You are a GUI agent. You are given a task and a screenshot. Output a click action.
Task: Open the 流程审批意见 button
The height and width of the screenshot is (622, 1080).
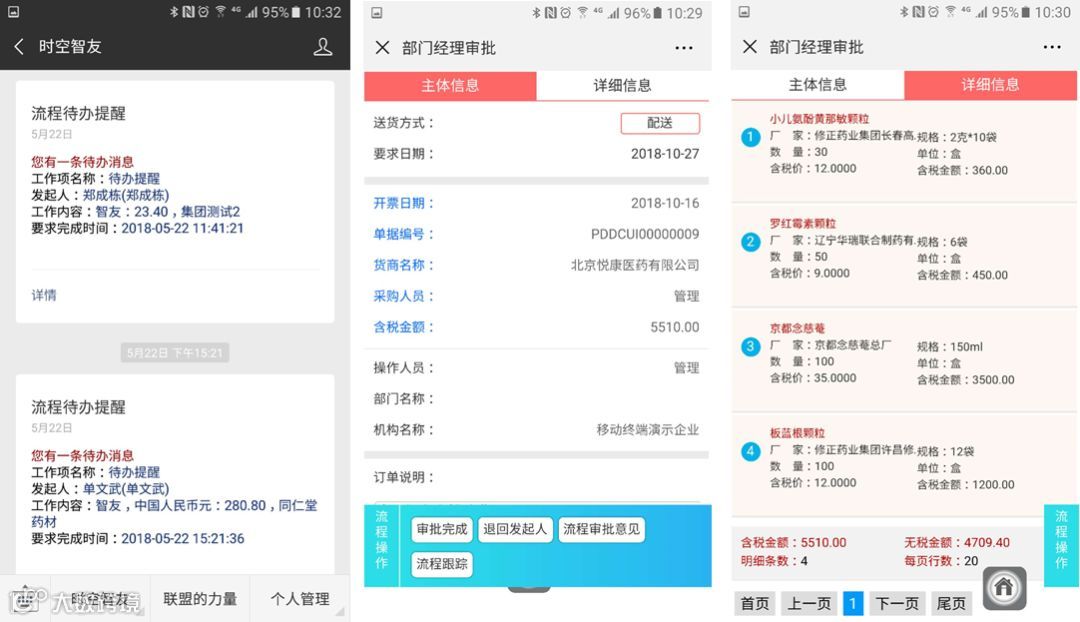point(601,529)
